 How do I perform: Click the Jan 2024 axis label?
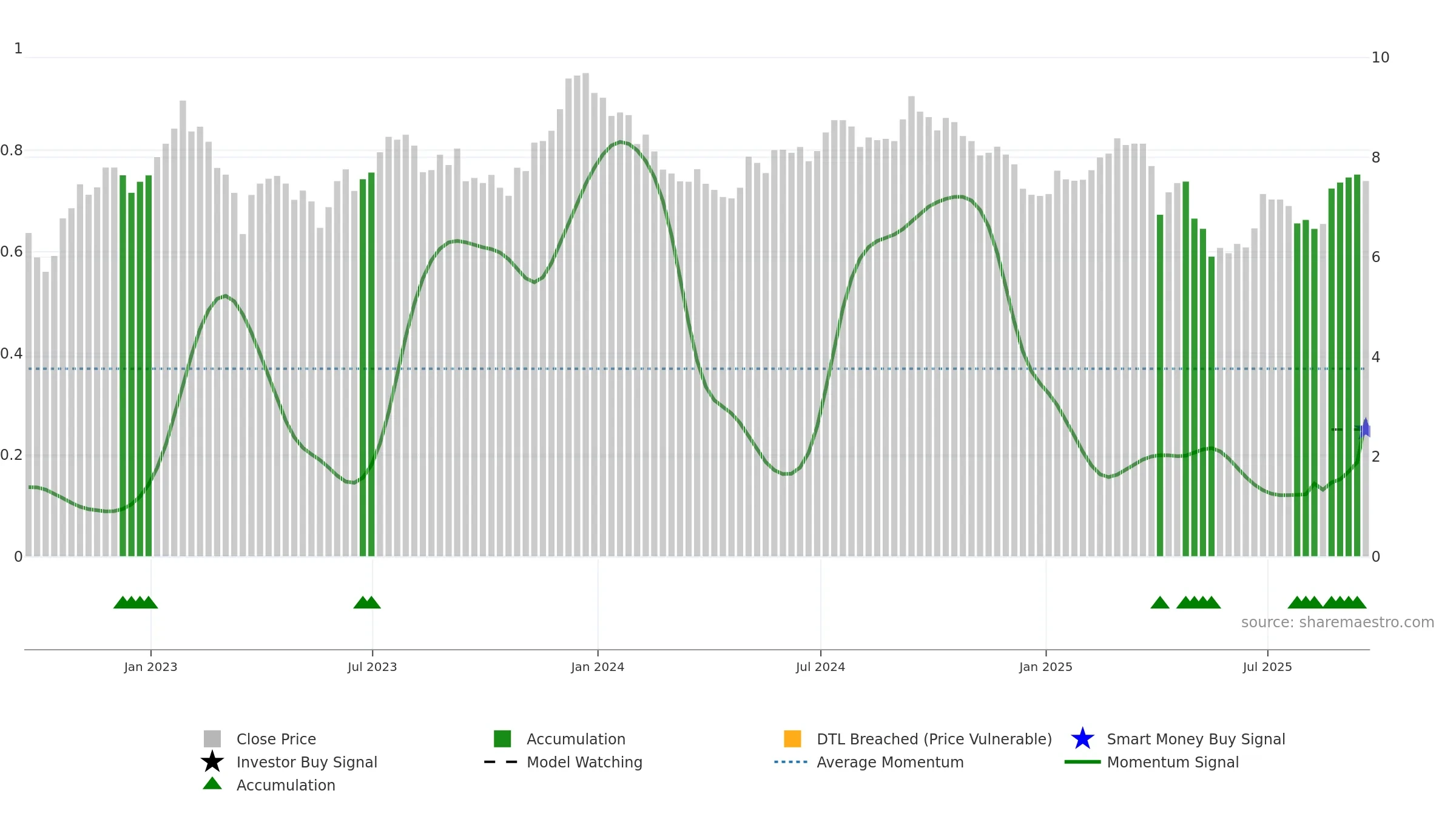[598, 667]
